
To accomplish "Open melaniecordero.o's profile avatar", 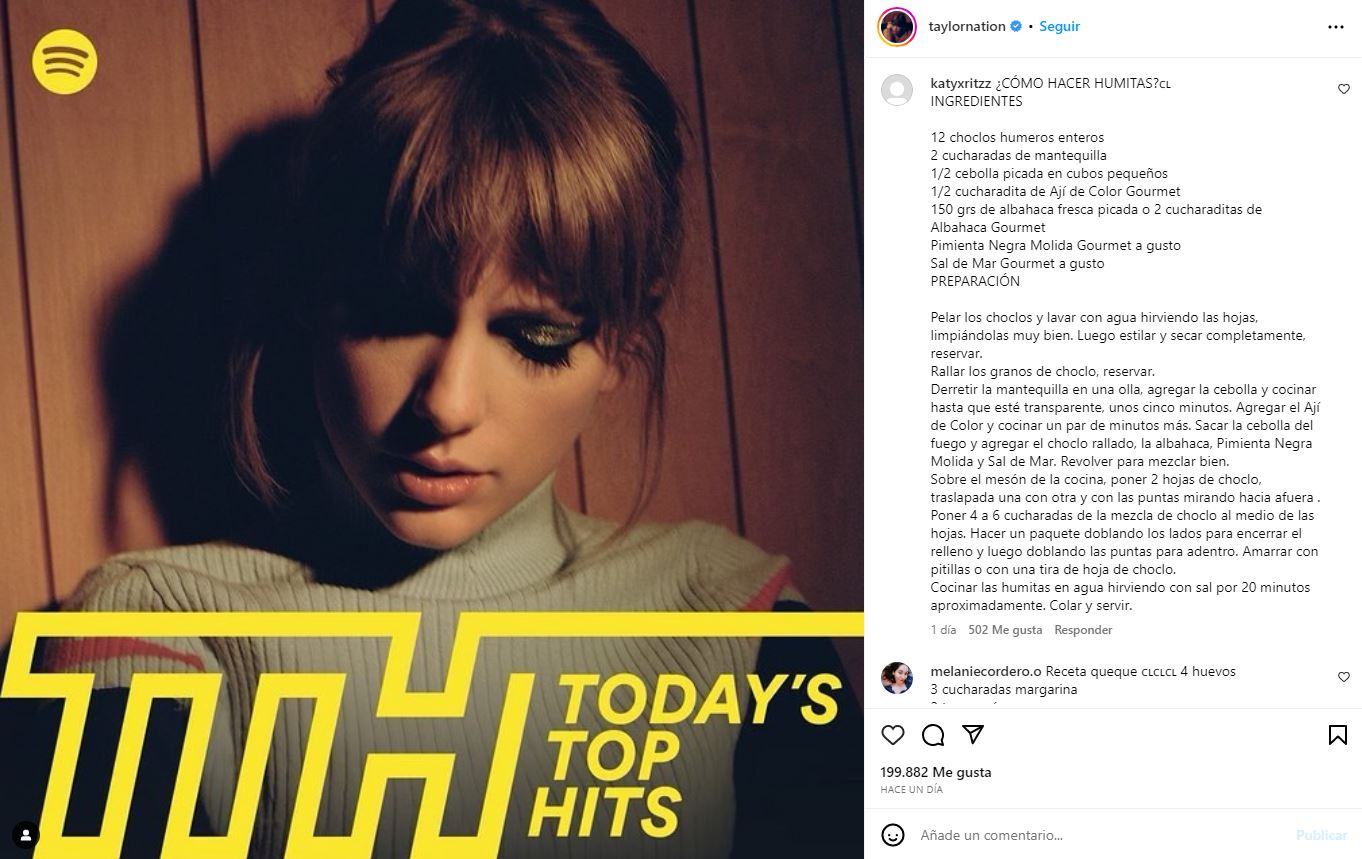I will (897, 678).
